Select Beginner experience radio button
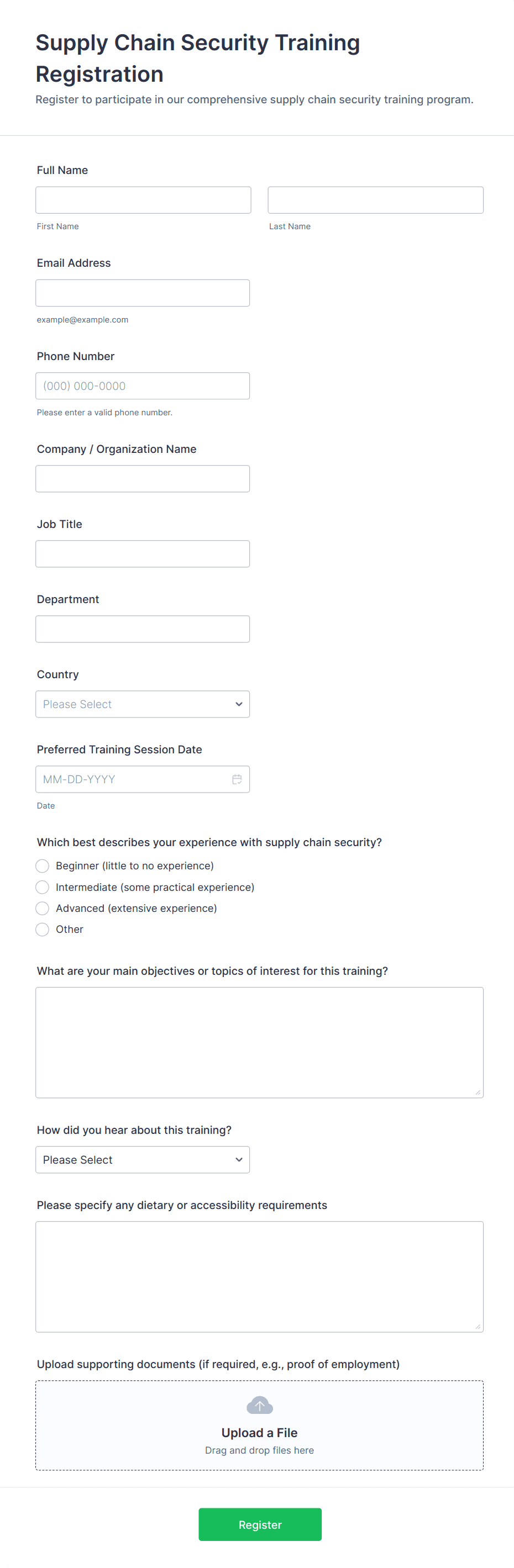Screen dimensions: 514x1568 point(43,865)
